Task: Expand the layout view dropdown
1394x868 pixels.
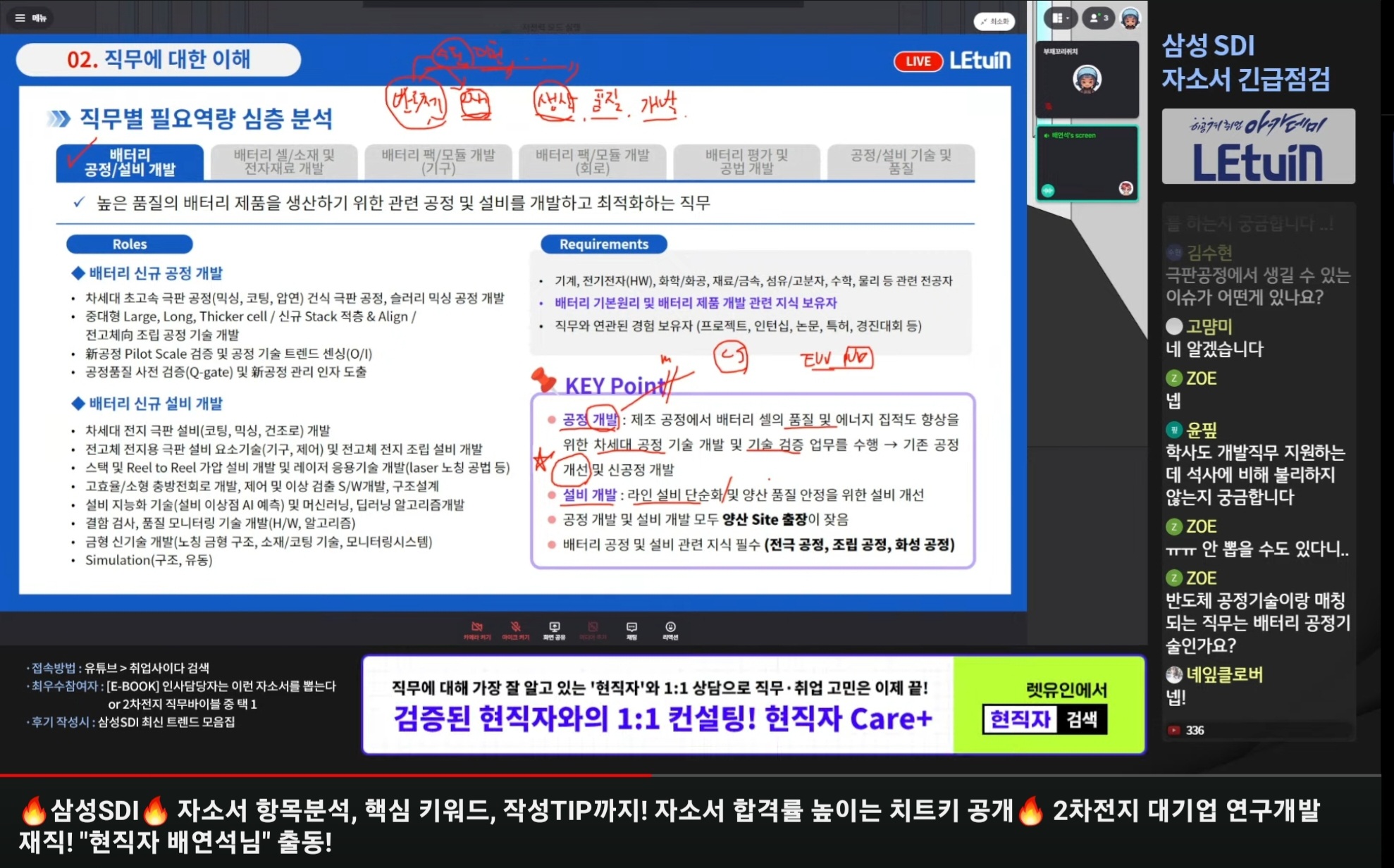Action: pos(1061,18)
